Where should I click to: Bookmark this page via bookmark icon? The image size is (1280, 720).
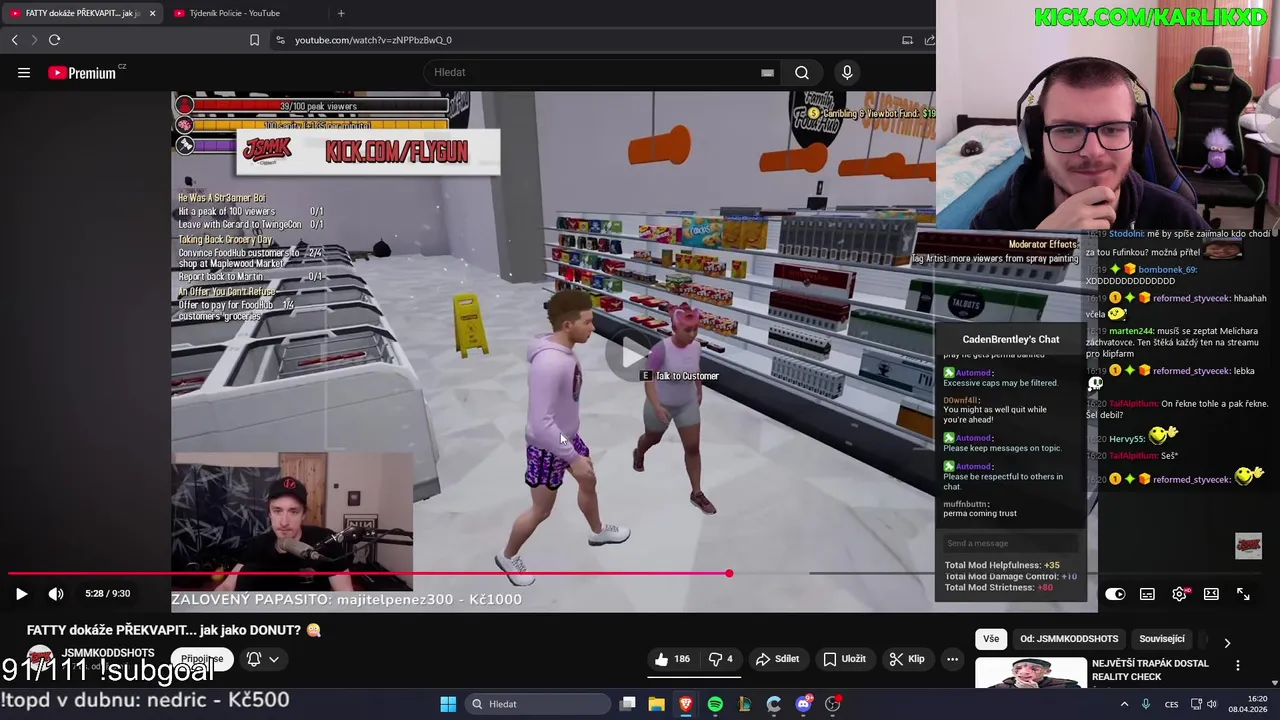pyautogui.click(x=254, y=40)
